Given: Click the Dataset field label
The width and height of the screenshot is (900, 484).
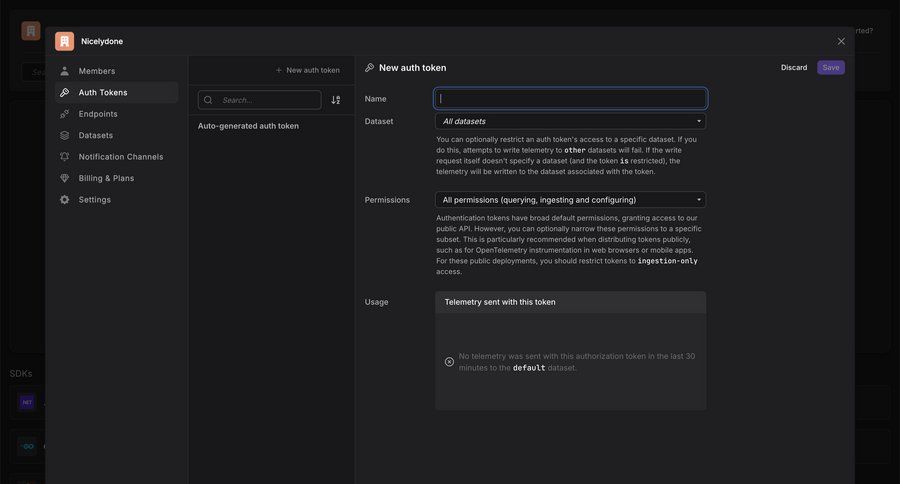Looking at the screenshot, I should tap(379, 121).
